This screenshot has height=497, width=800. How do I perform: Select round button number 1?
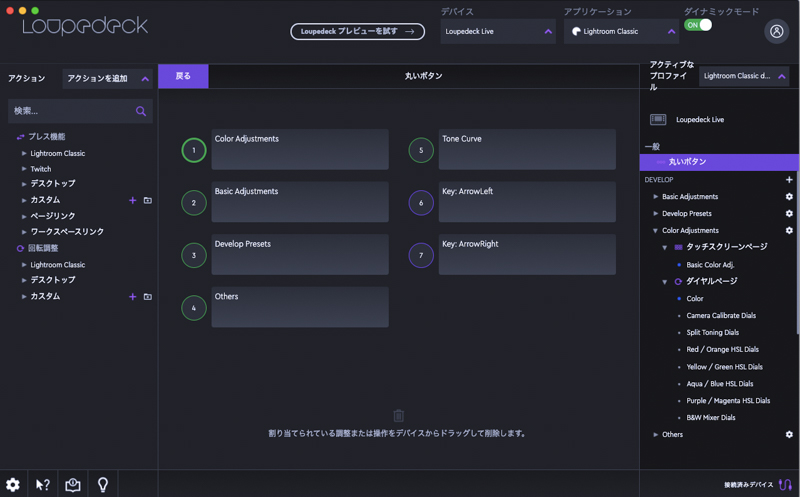tap(194, 150)
